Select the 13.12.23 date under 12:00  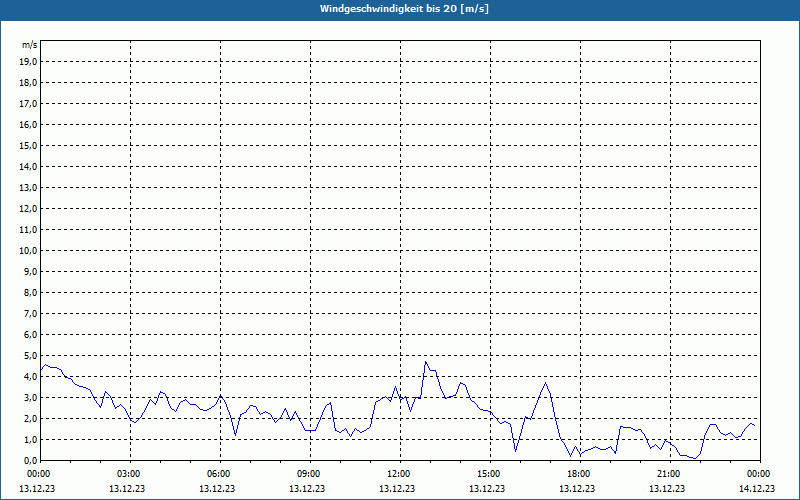(397, 488)
